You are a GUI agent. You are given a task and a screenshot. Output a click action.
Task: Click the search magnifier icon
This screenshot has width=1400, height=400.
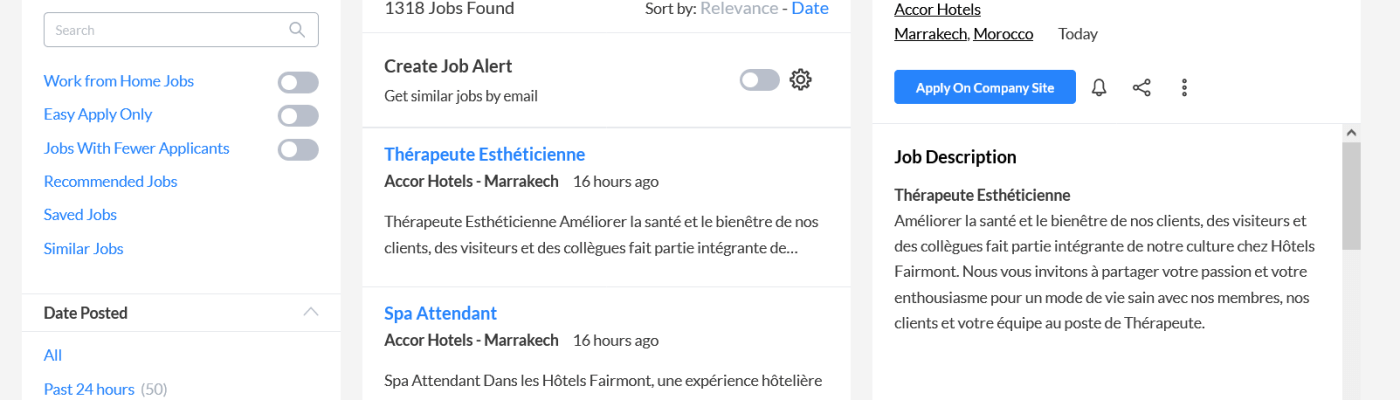coord(297,30)
